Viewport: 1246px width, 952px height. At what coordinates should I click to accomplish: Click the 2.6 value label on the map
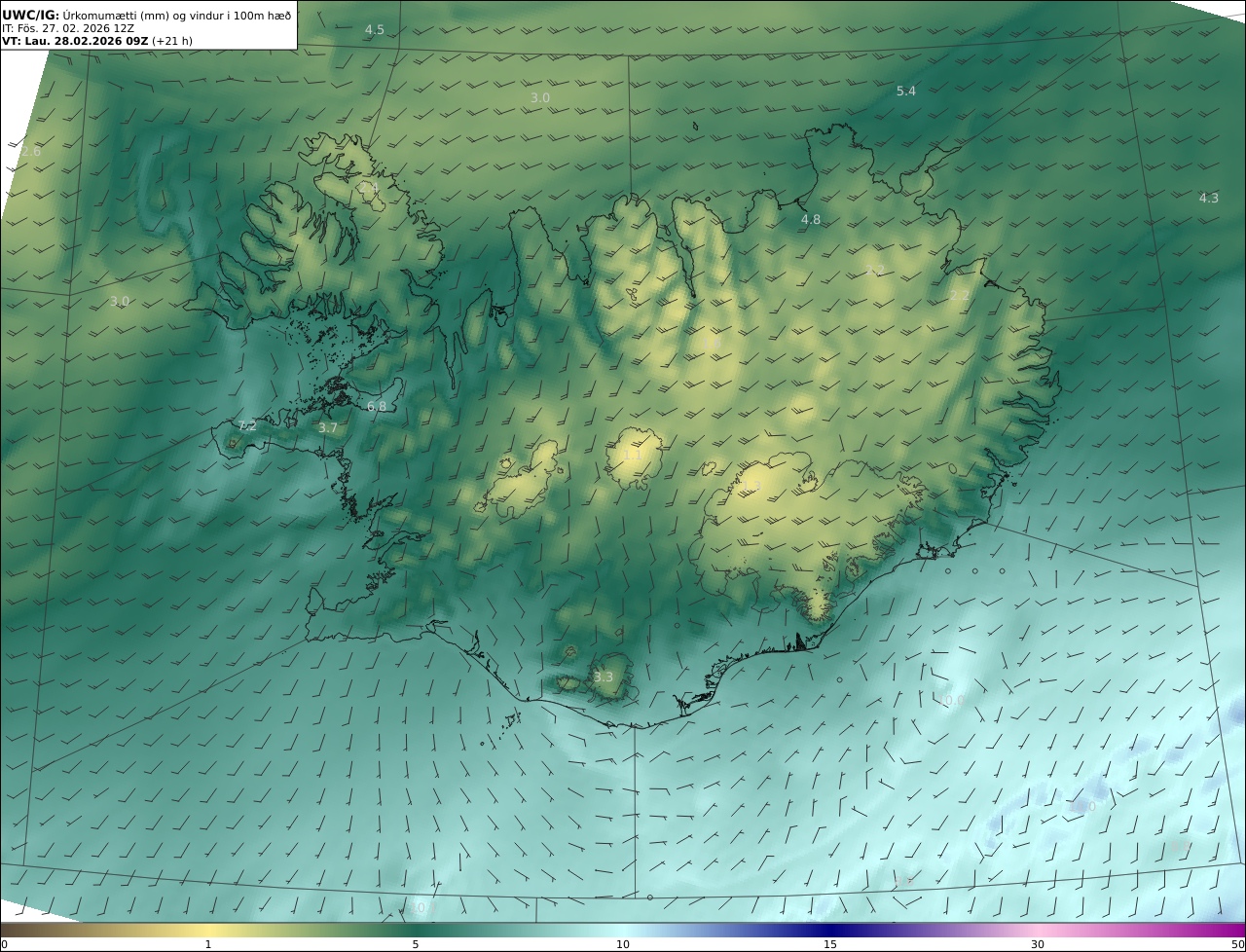click(31, 151)
